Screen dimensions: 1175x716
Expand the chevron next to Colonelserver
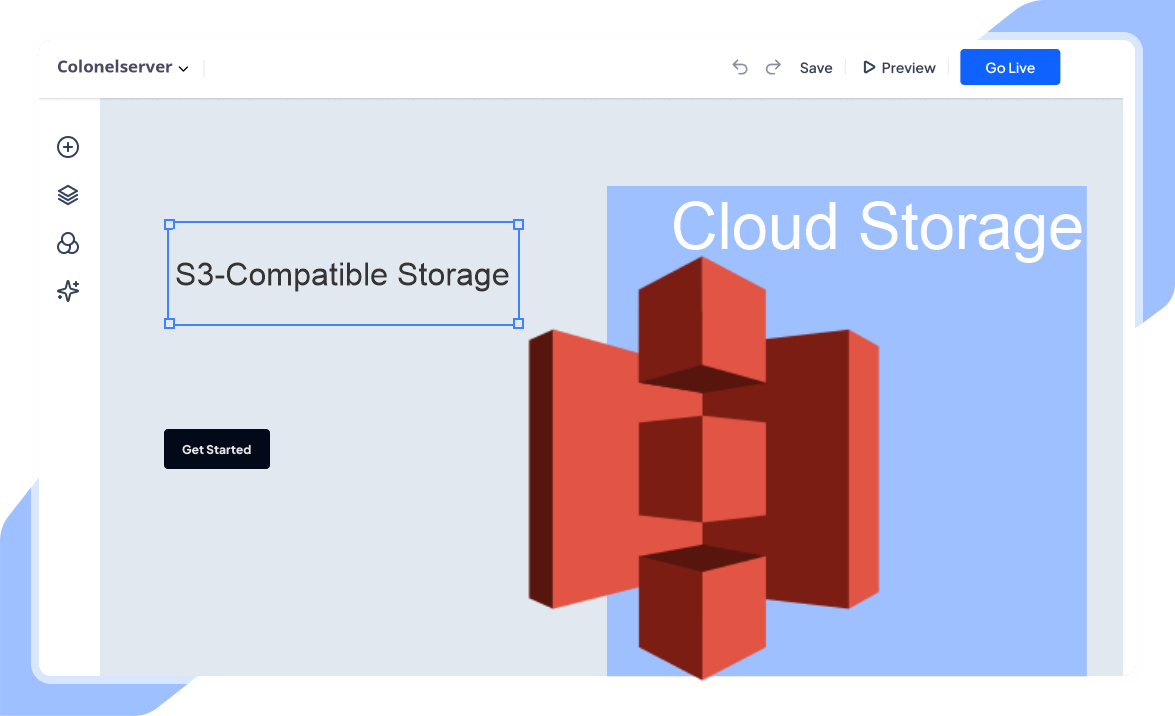184,68
